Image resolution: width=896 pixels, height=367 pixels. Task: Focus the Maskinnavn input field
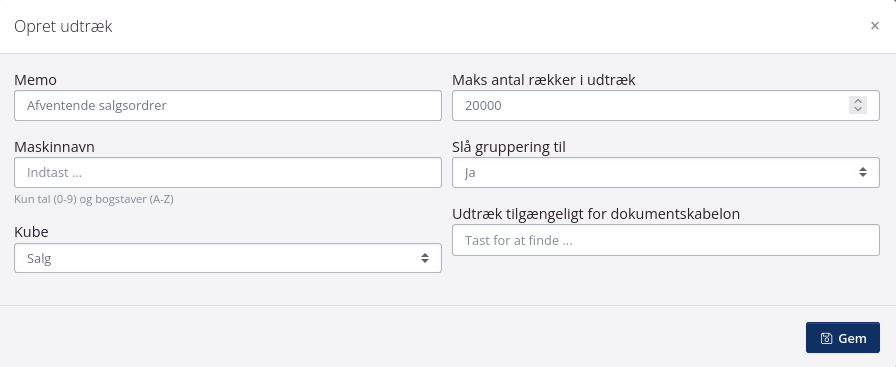pos(227,172)
